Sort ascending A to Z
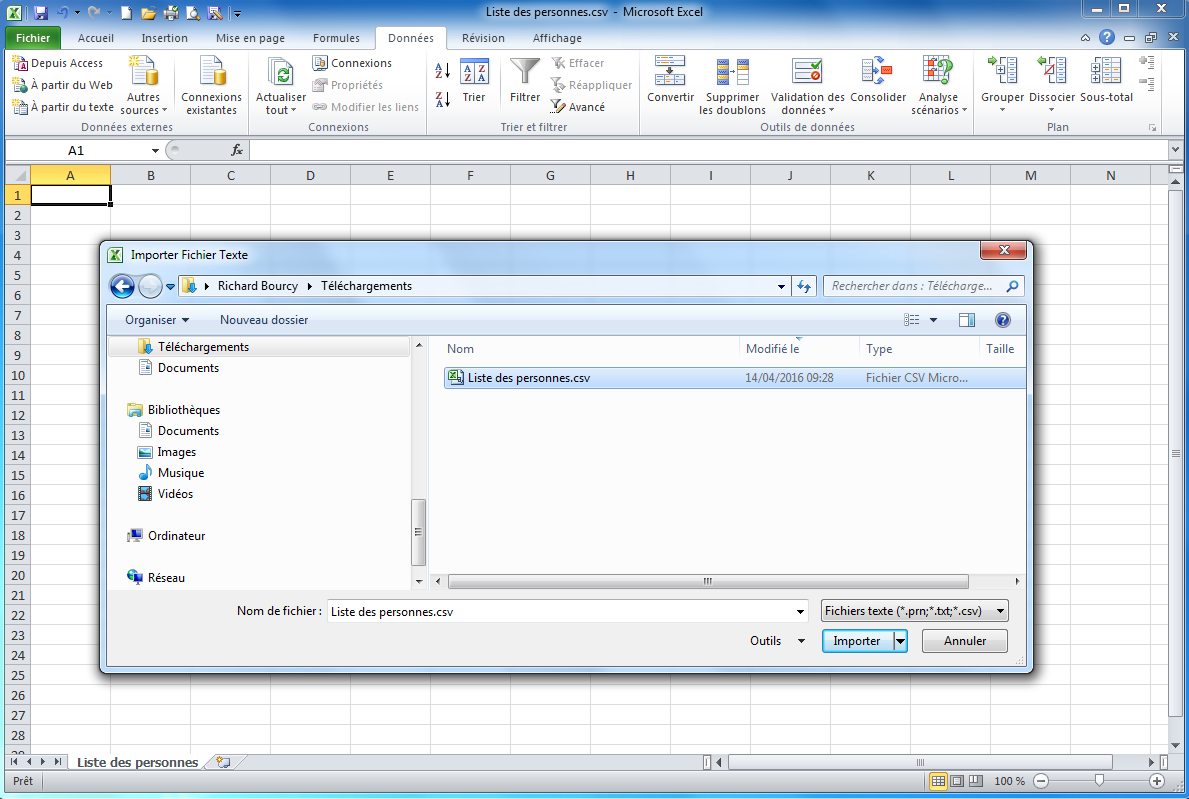The height and width of the screenshot is (799, 1189). tap(443, 71)
